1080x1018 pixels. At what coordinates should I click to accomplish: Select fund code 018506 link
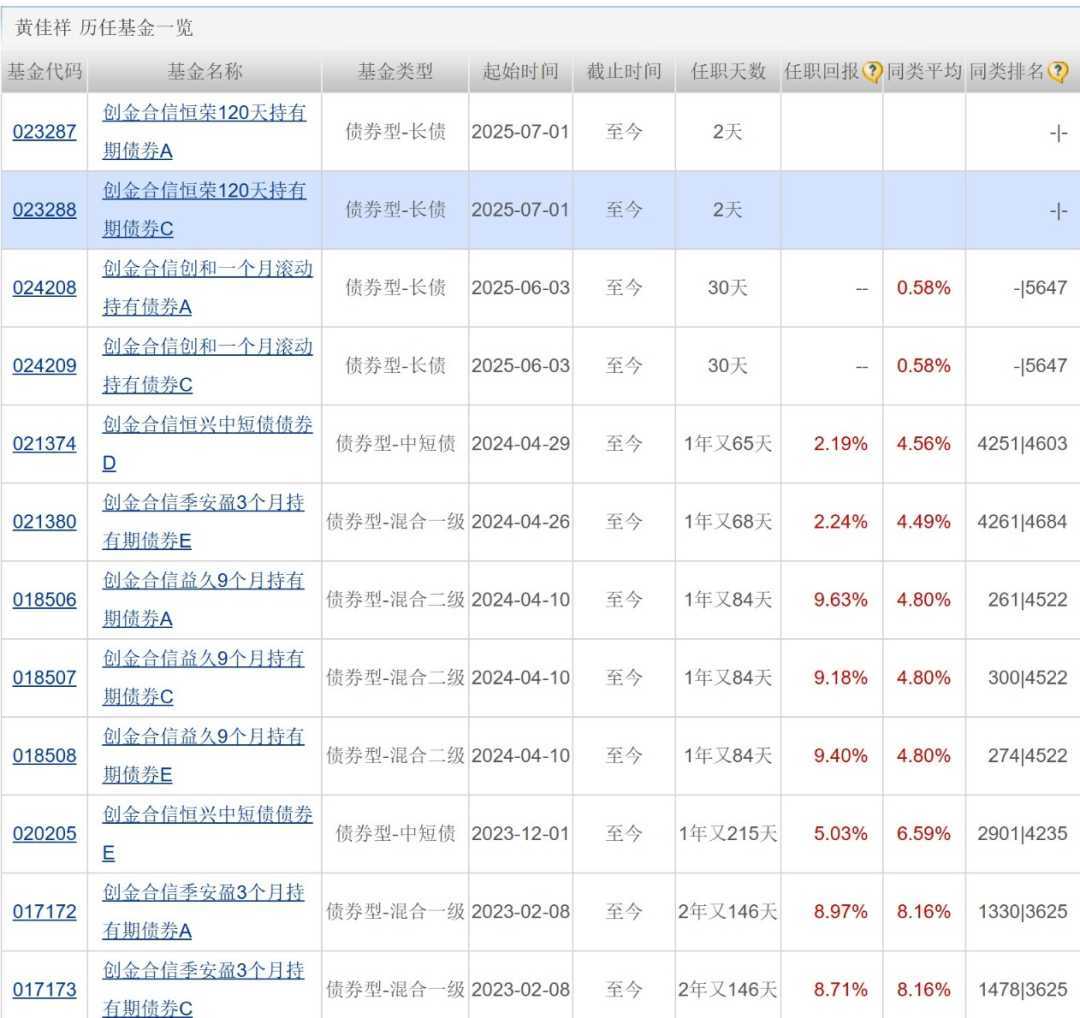coord(44,600)
